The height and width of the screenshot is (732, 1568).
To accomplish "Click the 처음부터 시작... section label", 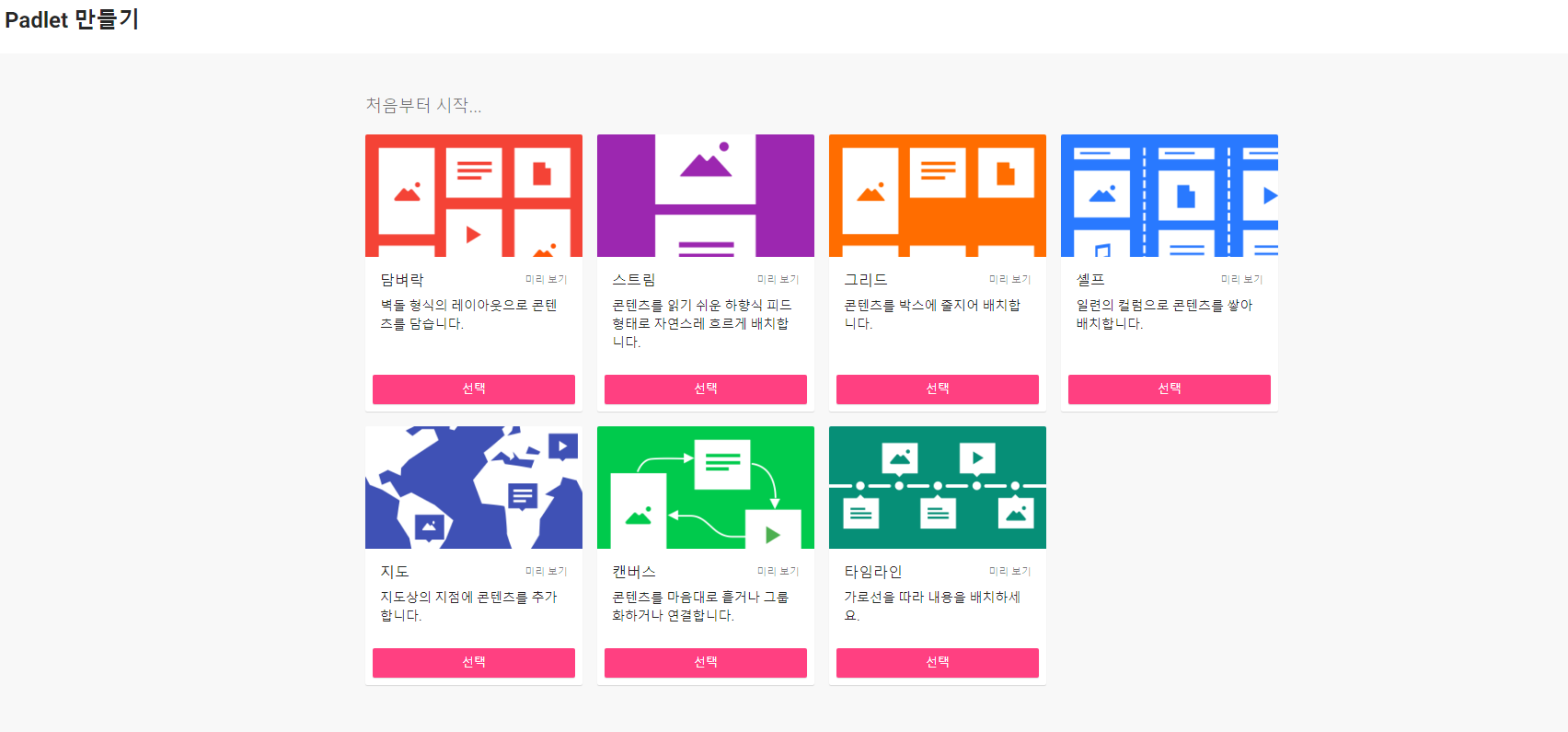I will pyautogui.click(x=423, y=105).
